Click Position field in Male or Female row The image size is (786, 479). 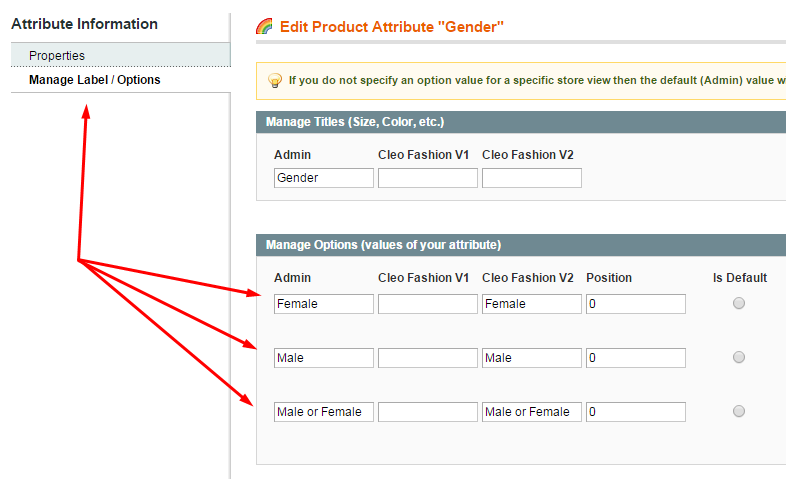coord(636,412)
